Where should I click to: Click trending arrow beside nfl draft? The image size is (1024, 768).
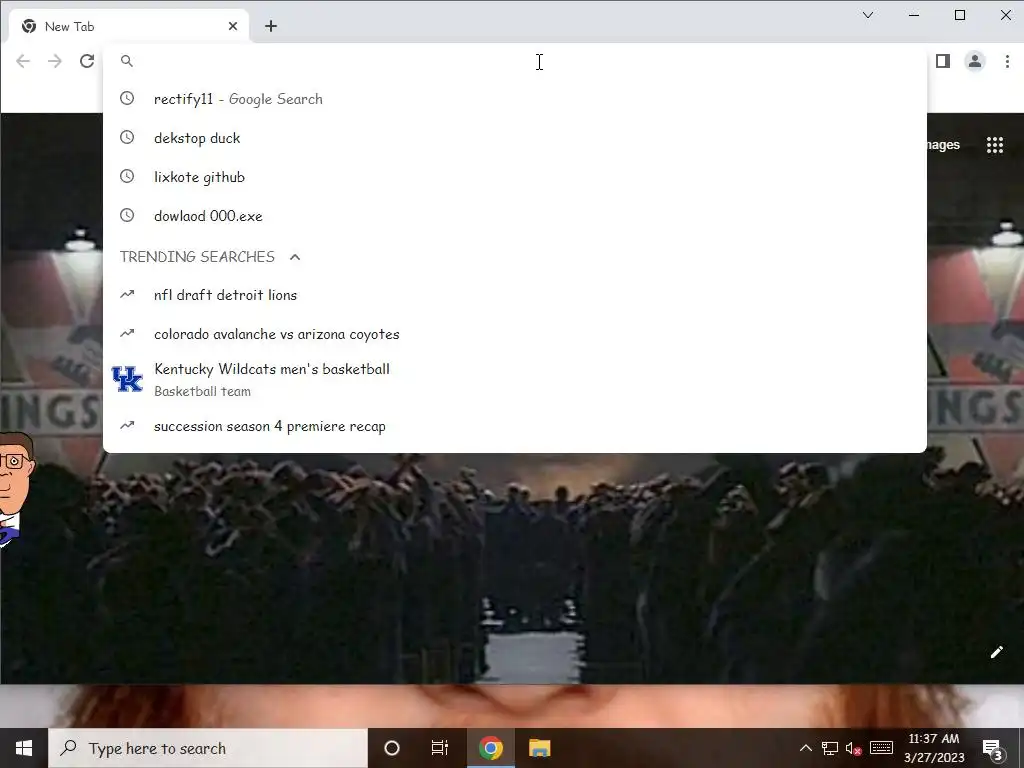click(x=127, y=295)
